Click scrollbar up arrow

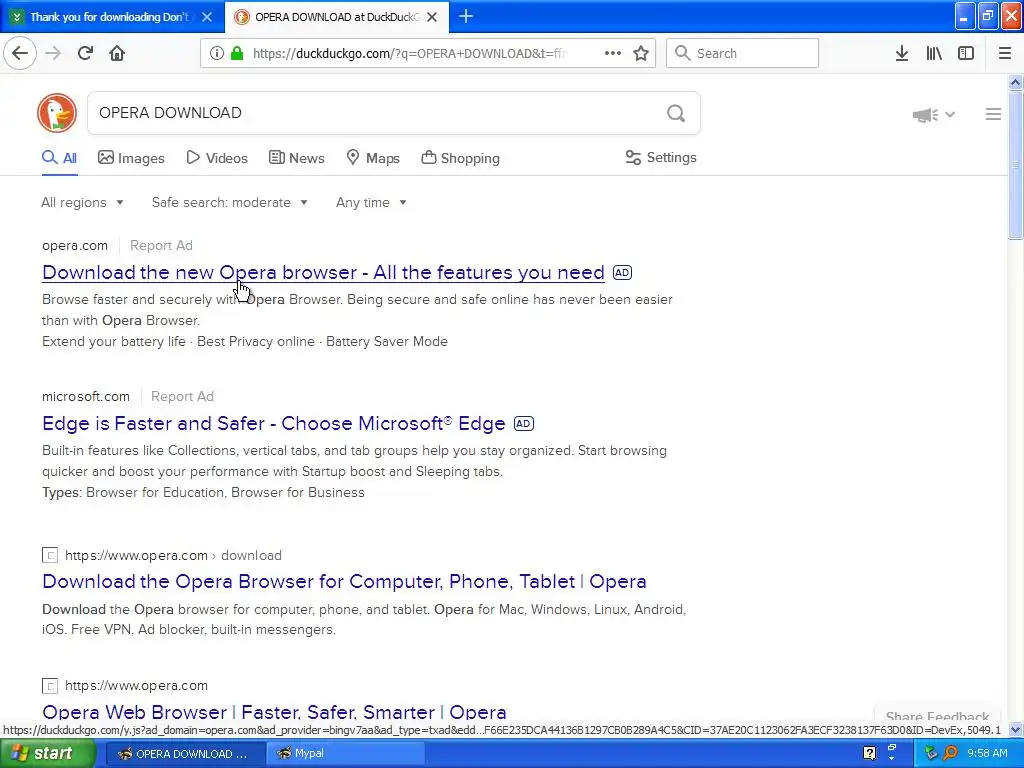click(x=1015, y=82)
